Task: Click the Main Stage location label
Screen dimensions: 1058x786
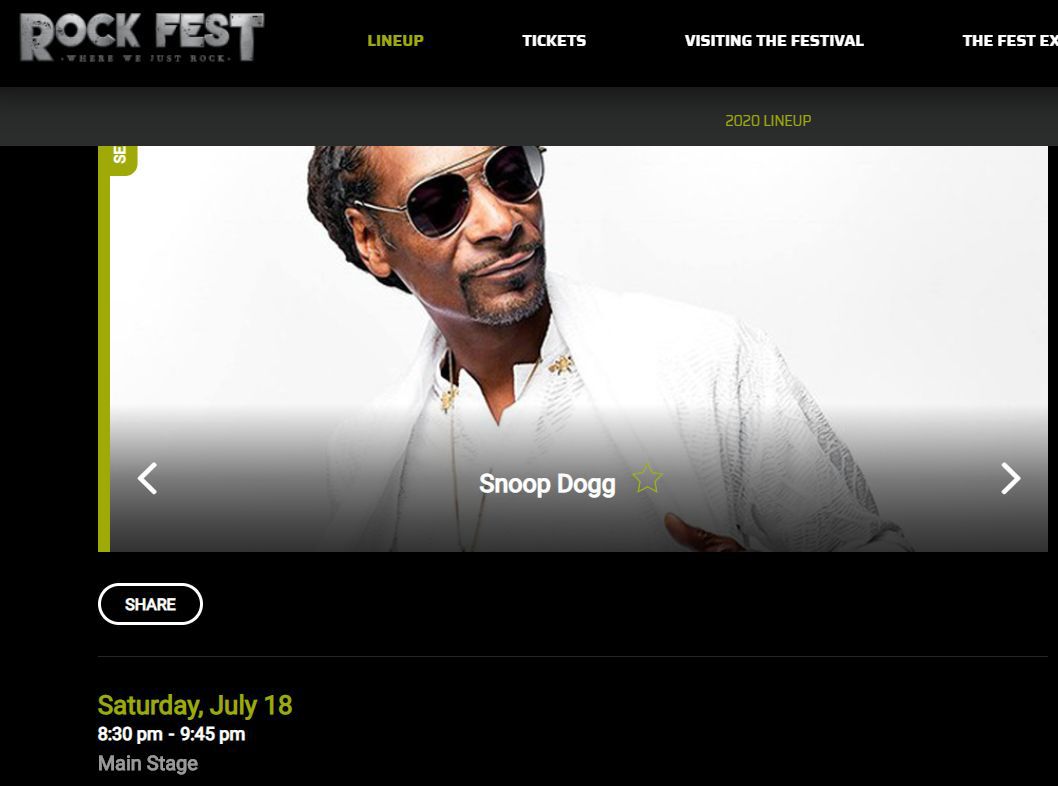Action: (148, 763)
